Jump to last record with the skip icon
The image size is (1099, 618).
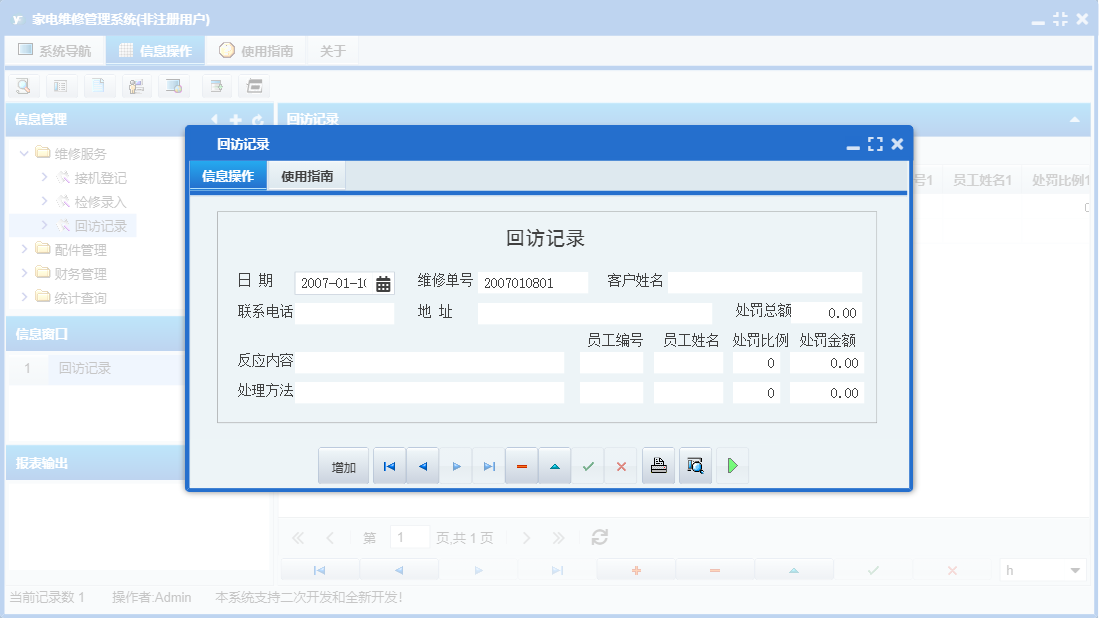(x=488, y=465)
